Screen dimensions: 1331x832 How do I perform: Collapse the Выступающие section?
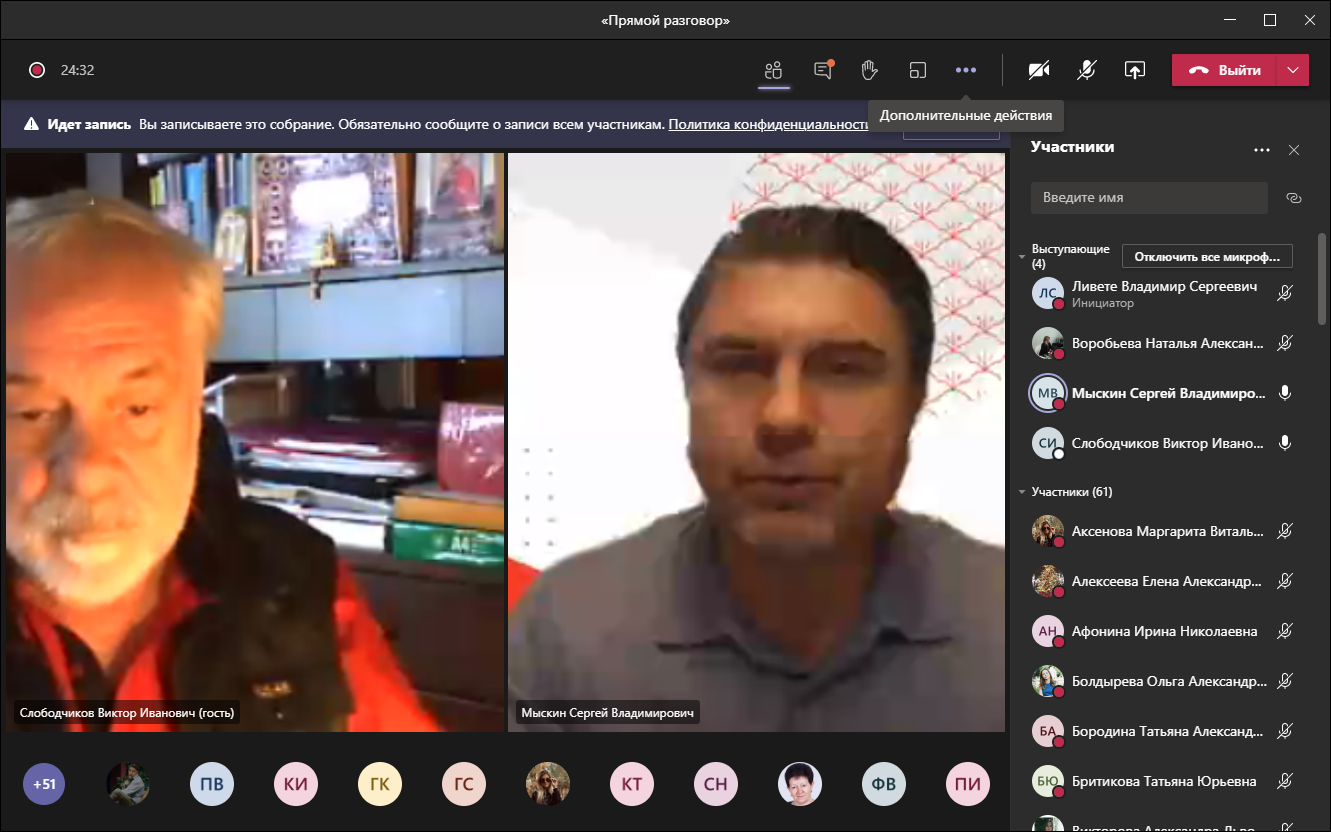(1021, 257)
